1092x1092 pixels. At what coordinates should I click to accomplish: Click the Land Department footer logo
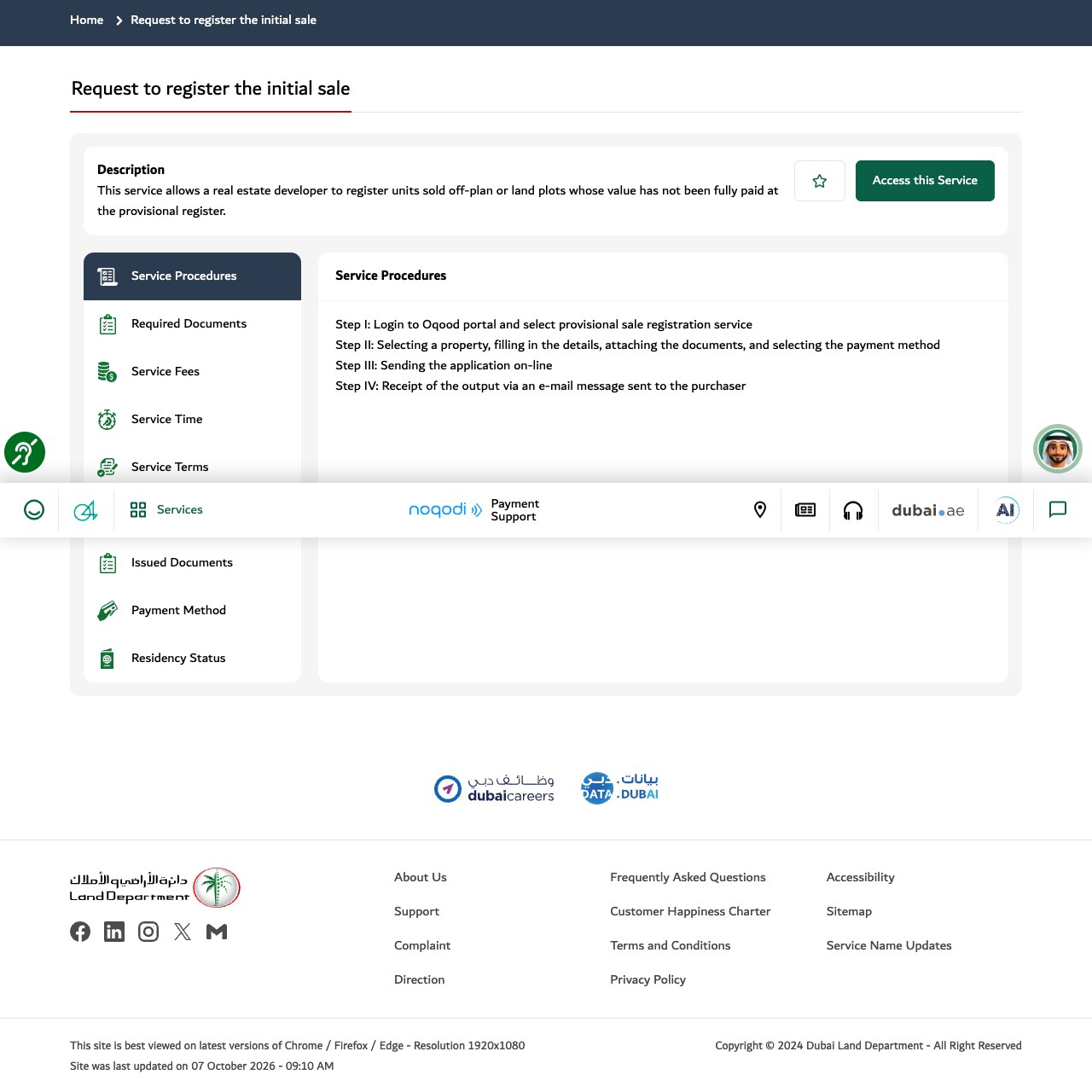(x=155, y=887)
